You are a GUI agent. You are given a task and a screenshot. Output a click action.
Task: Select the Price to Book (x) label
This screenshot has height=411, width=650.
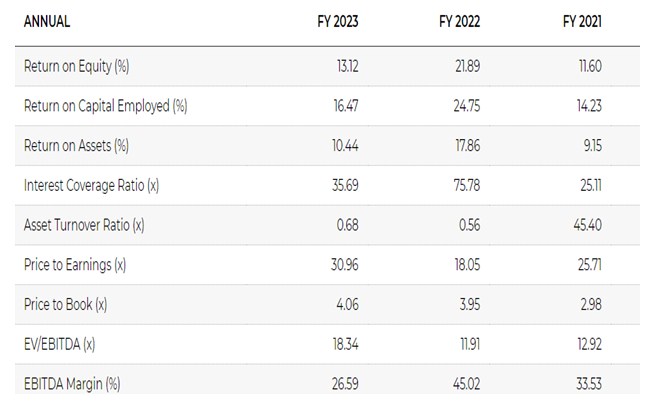tap(68, 303)
